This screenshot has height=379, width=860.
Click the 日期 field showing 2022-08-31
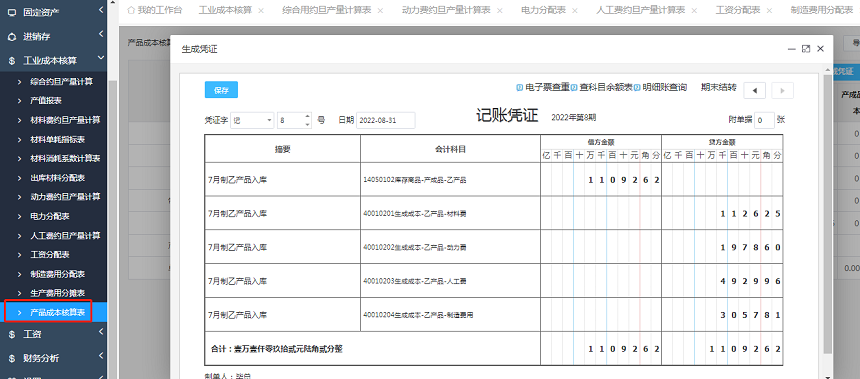click(x=386, y=121)
